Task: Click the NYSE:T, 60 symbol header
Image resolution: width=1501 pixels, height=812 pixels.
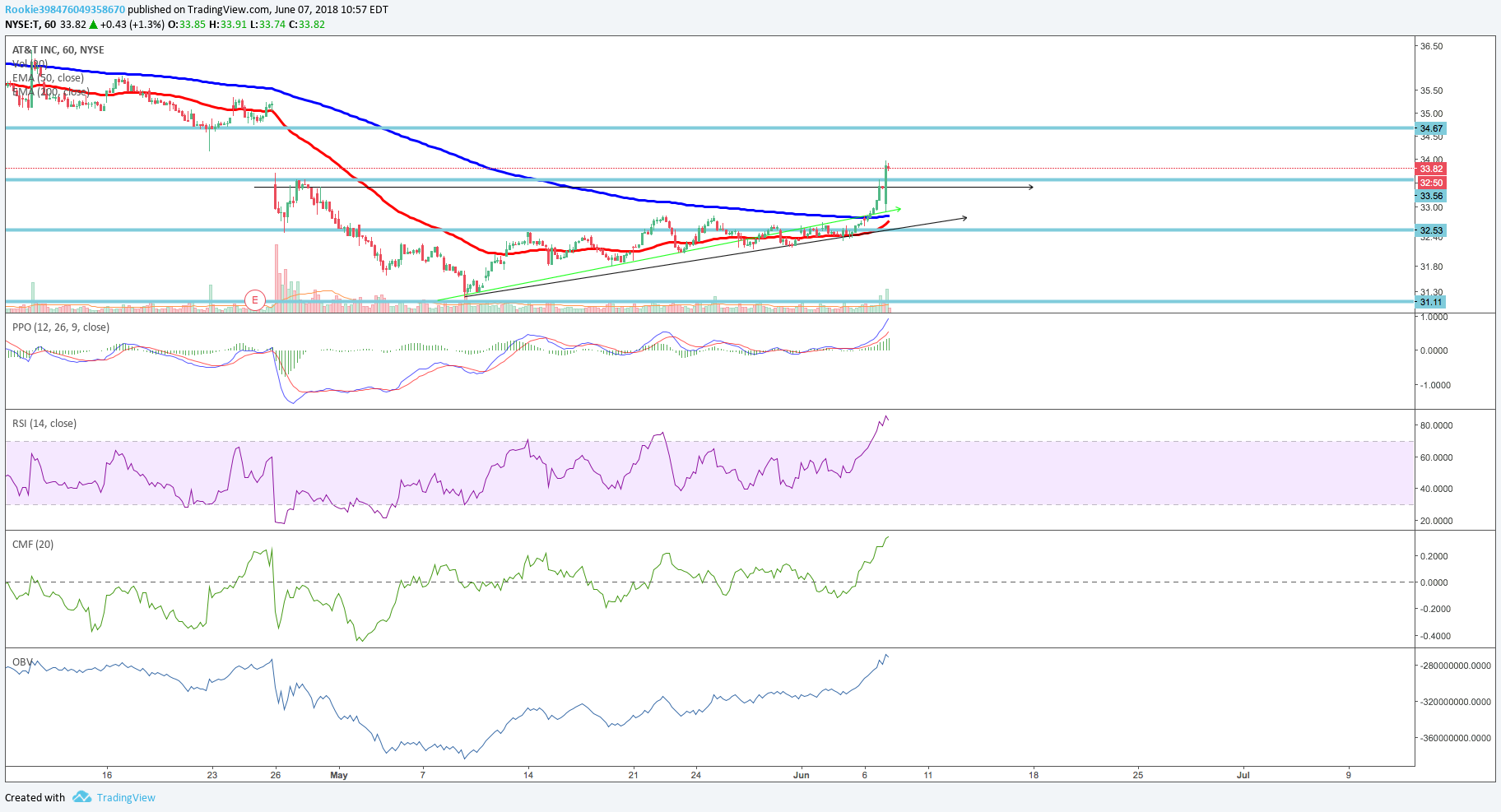Action: 30,25
